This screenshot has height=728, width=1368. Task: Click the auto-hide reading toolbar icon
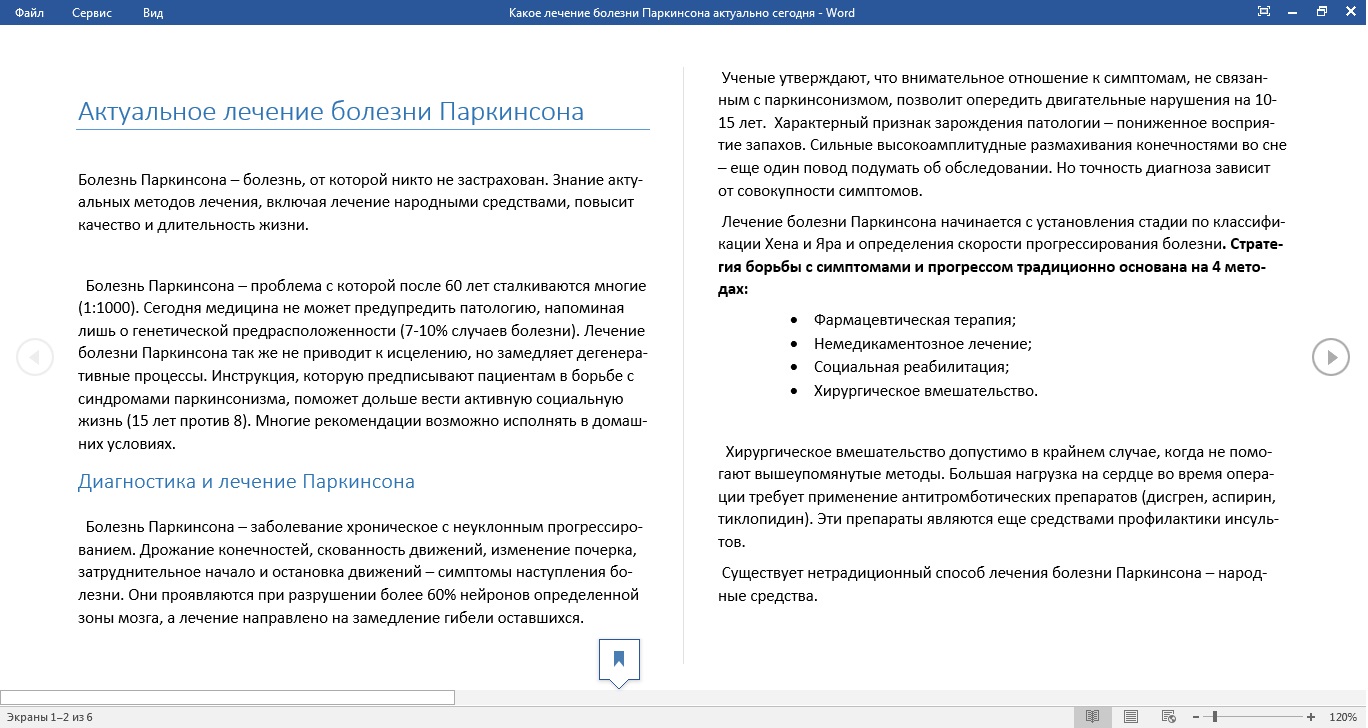pyautogui.click(x=1264, y=12)
